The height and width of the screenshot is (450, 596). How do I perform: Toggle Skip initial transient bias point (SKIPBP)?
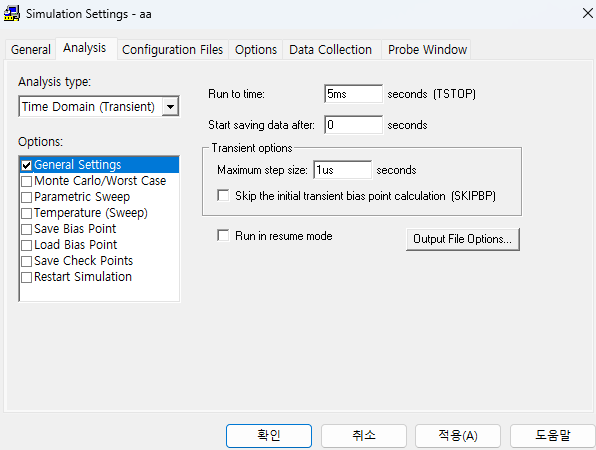223,195
